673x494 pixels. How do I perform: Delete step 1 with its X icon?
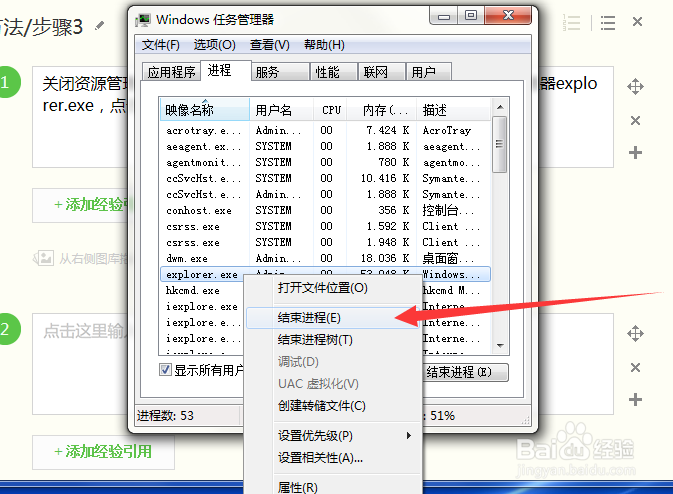635,120
